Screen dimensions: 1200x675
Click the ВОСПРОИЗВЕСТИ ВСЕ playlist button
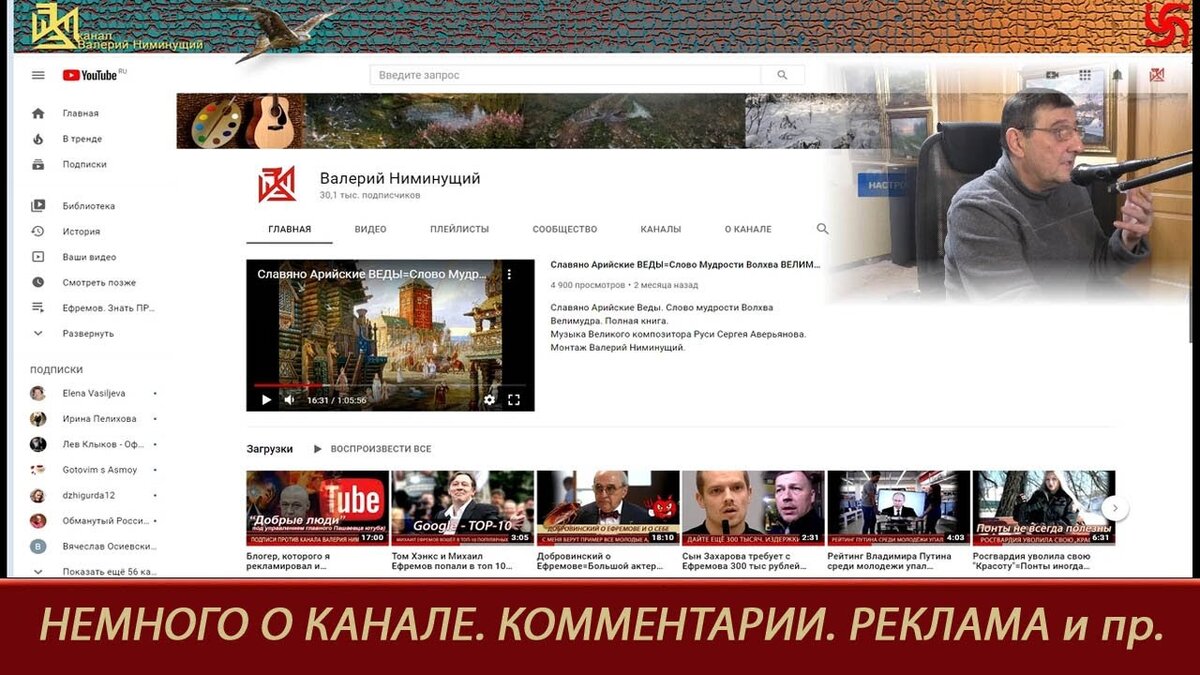click(x=374, y=449)
